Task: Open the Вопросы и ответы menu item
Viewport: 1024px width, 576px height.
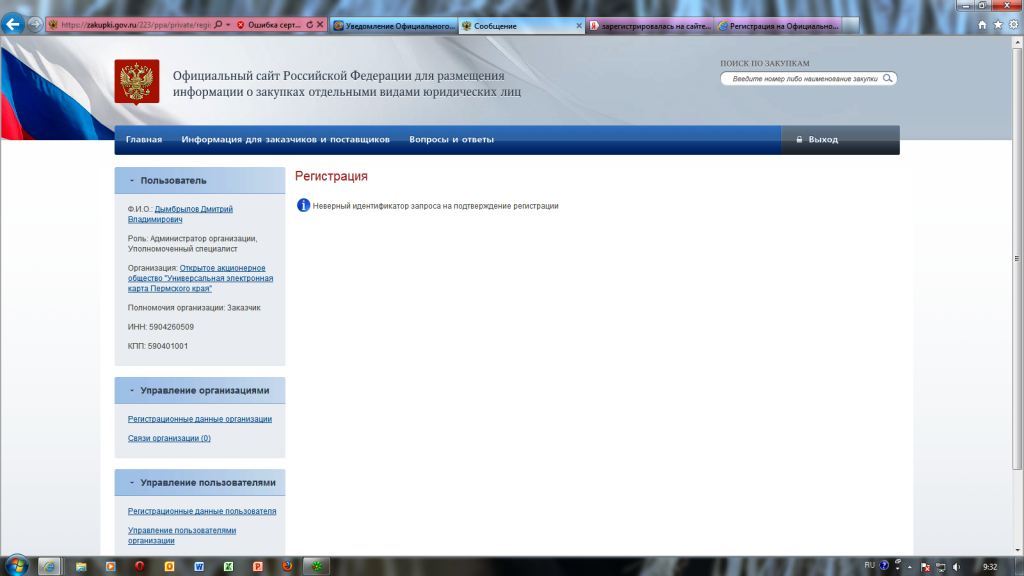Action: coord(451,140)
